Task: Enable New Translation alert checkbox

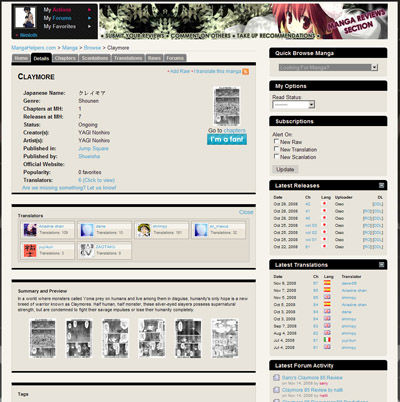Action: point(276,149)
